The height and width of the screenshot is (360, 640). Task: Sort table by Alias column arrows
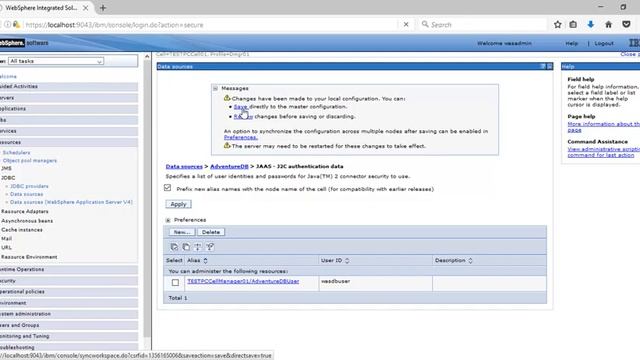(206, 260)
